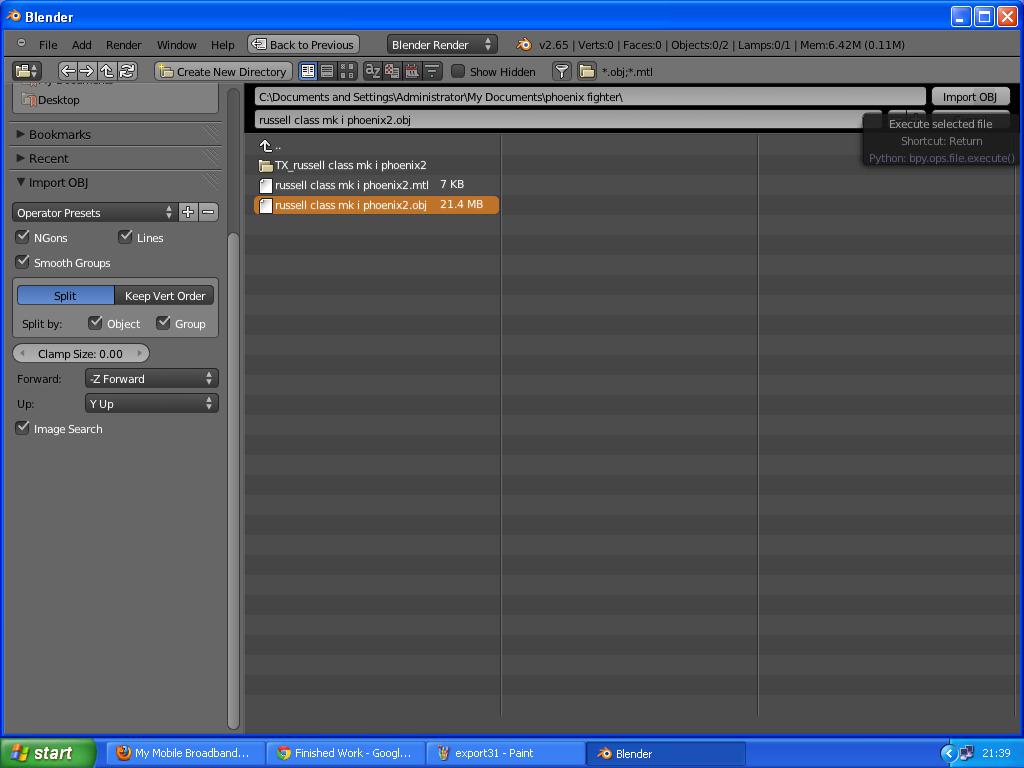1024x768 pixels.
Task: Open Up axis dropdown (Y Up)
Action: coord(152,404)
